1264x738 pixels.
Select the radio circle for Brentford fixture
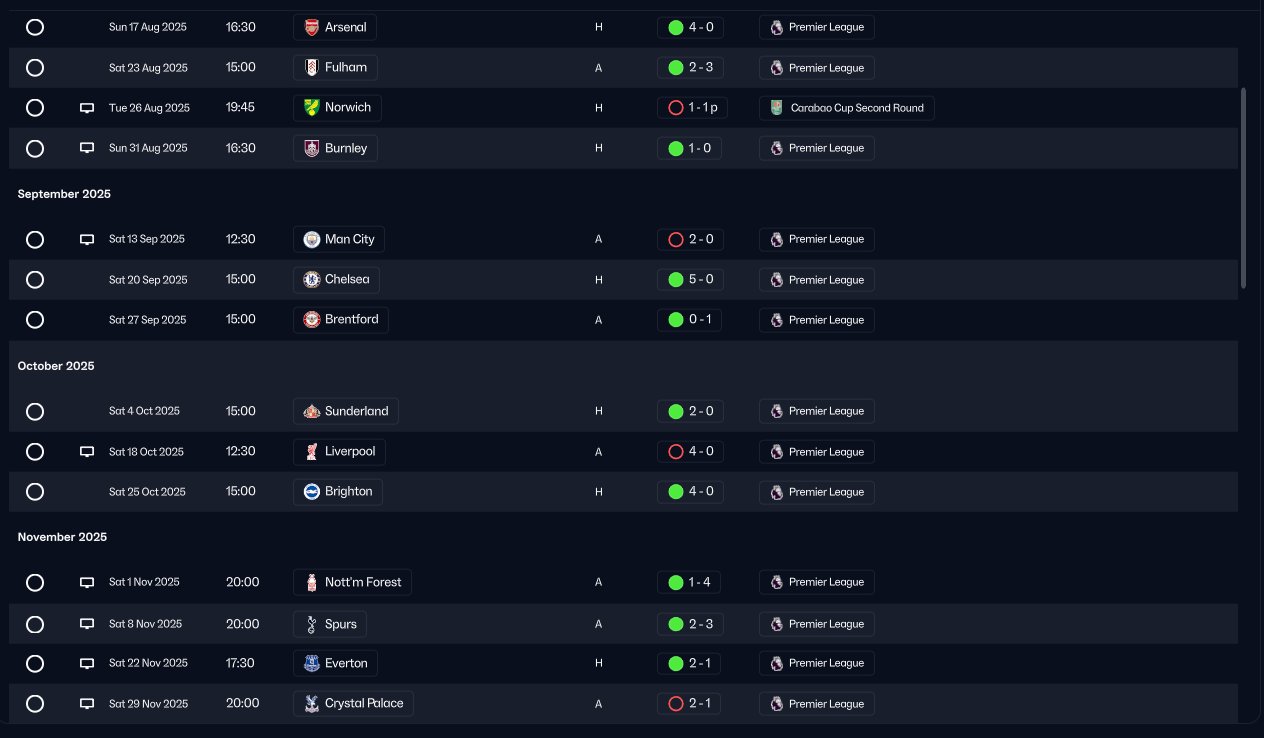coord(35,320)
